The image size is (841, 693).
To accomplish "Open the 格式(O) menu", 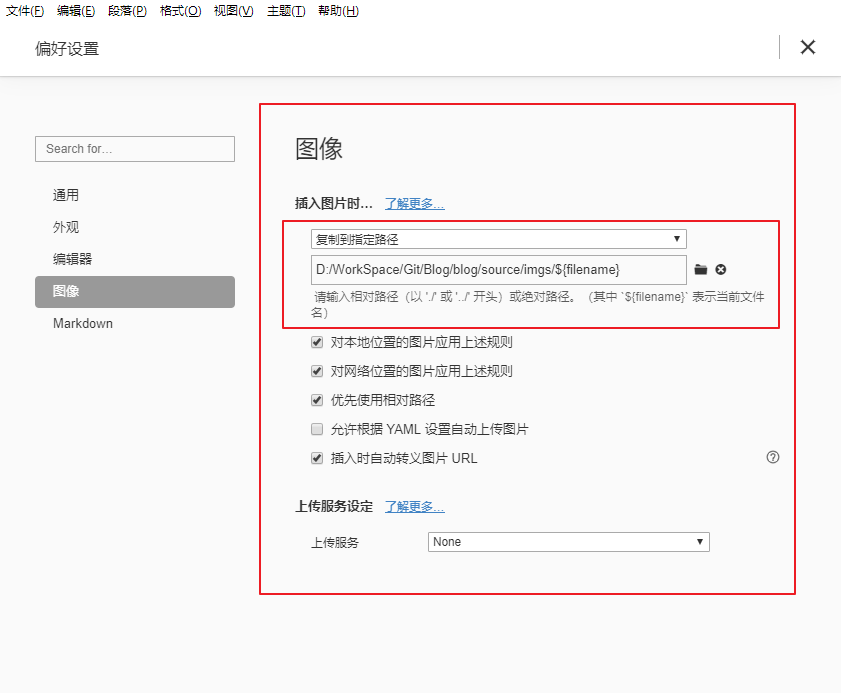I will pos(180,11).
